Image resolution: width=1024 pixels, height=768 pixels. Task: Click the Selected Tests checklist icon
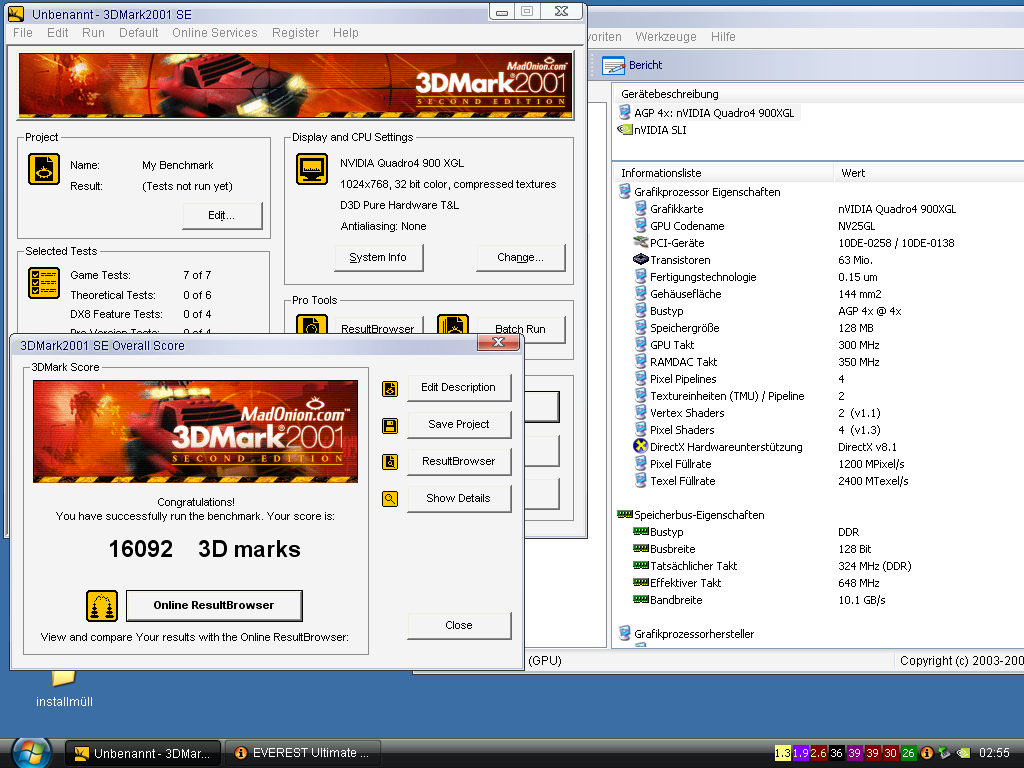[x=44, y=283]
